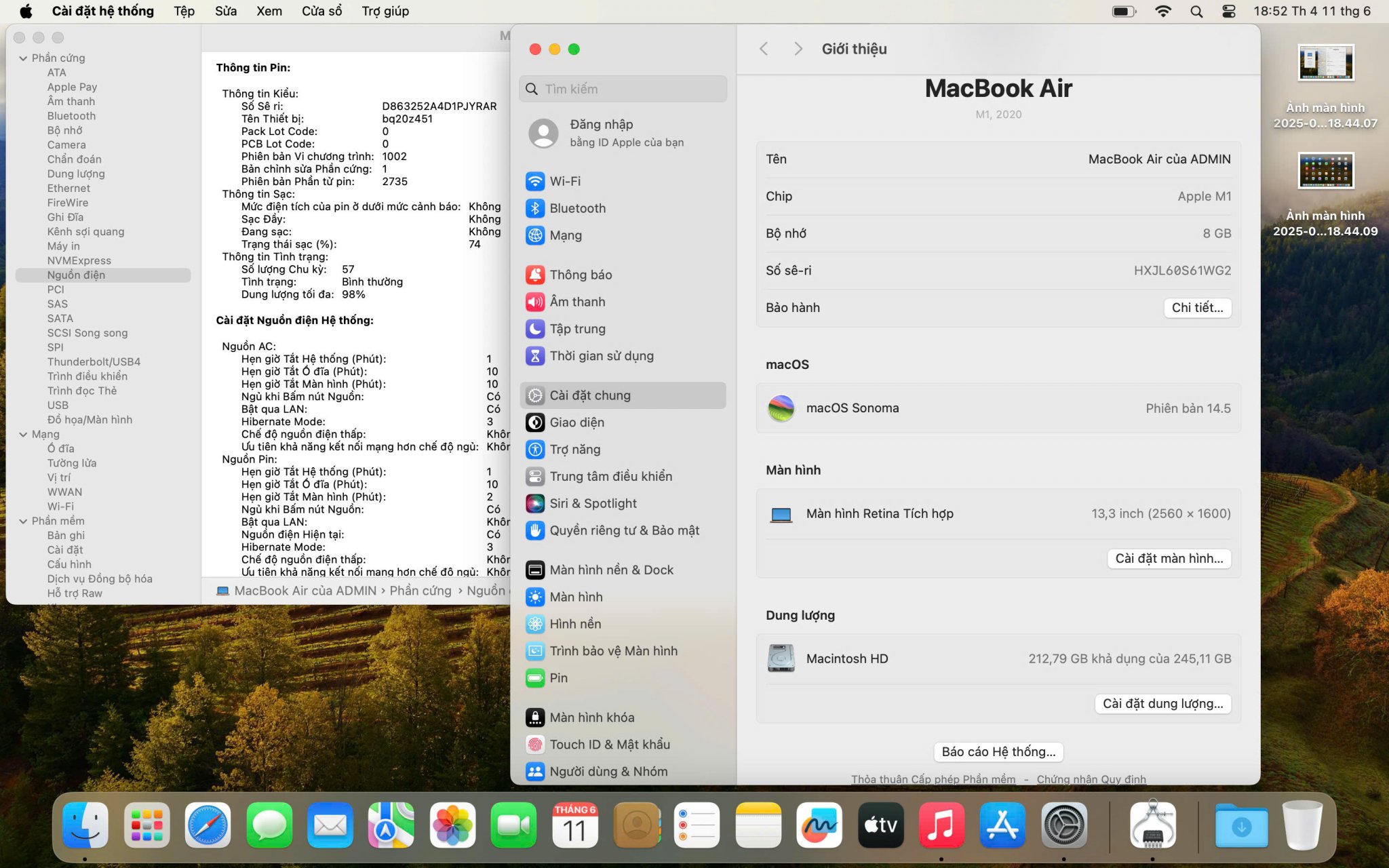The height and width of the screenshot is (868, 1389).
Task: Click Chi tiết… warranty button
Action: click(x=1197, y=308)
